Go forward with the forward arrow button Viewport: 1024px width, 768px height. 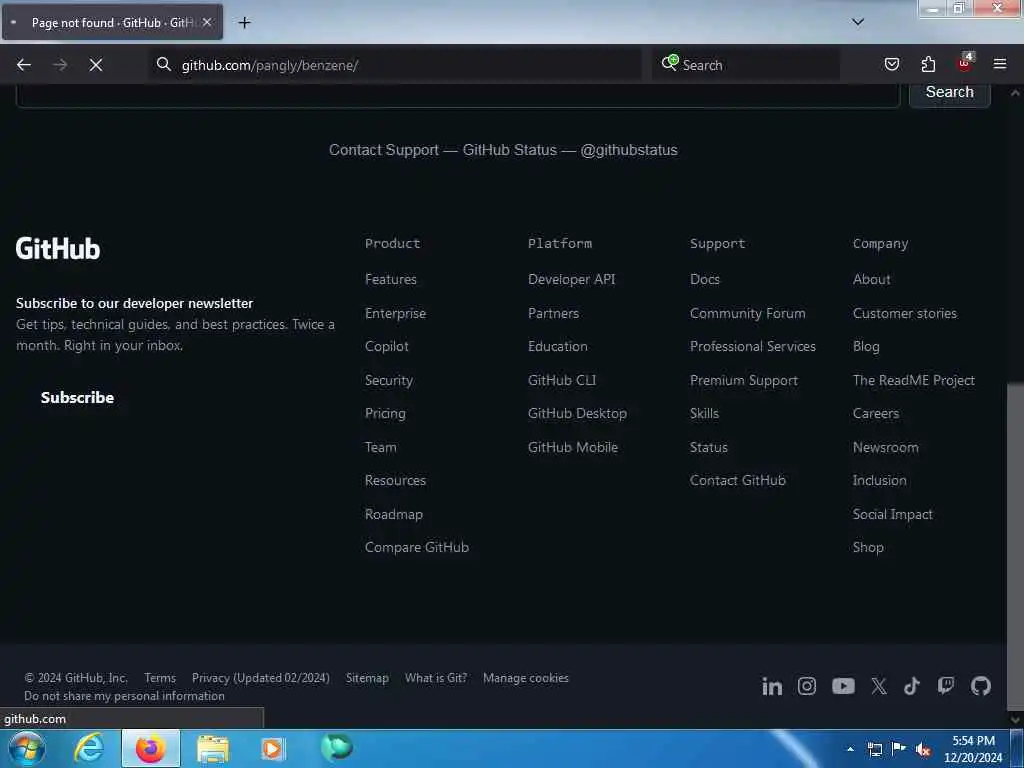click(x=60, y=65)
